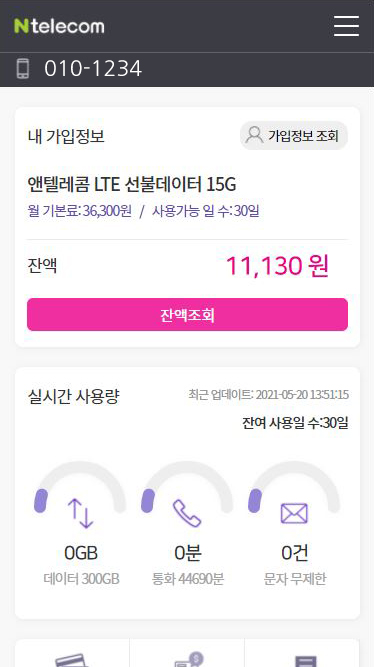The image size is (374, 667).
Task: Tap the 11,130 원 balance amount
Action: (277, 266)
